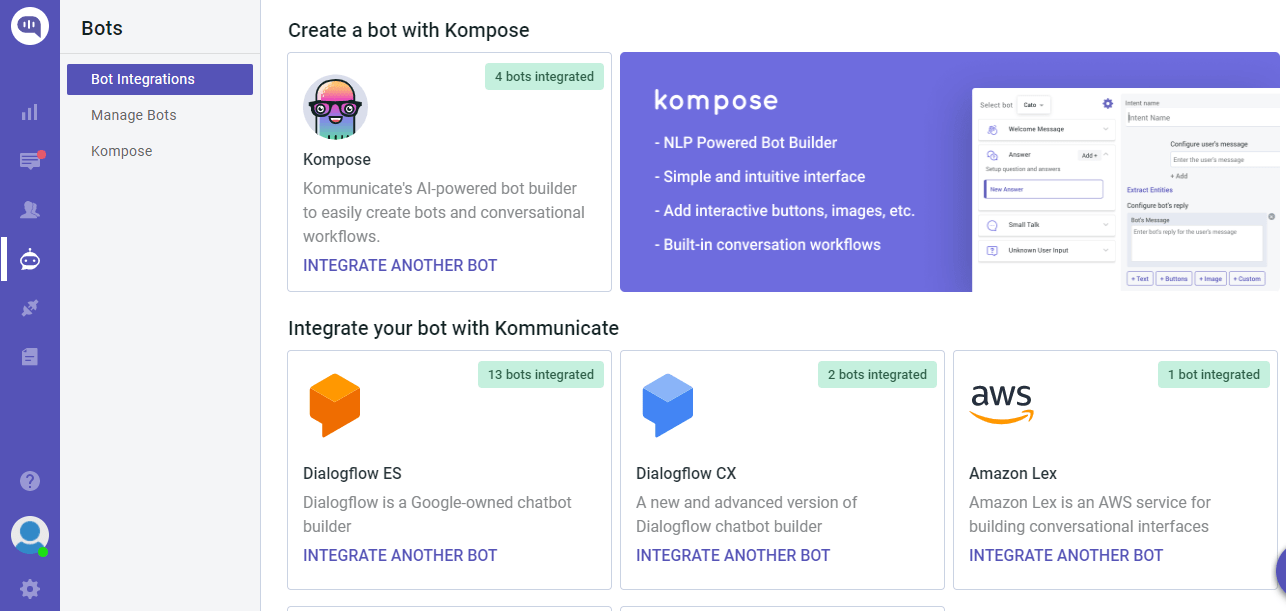This screenshot has height=611, width=1286.
Task: Open the Kompose section in the left panel
Action: [121, 151]
